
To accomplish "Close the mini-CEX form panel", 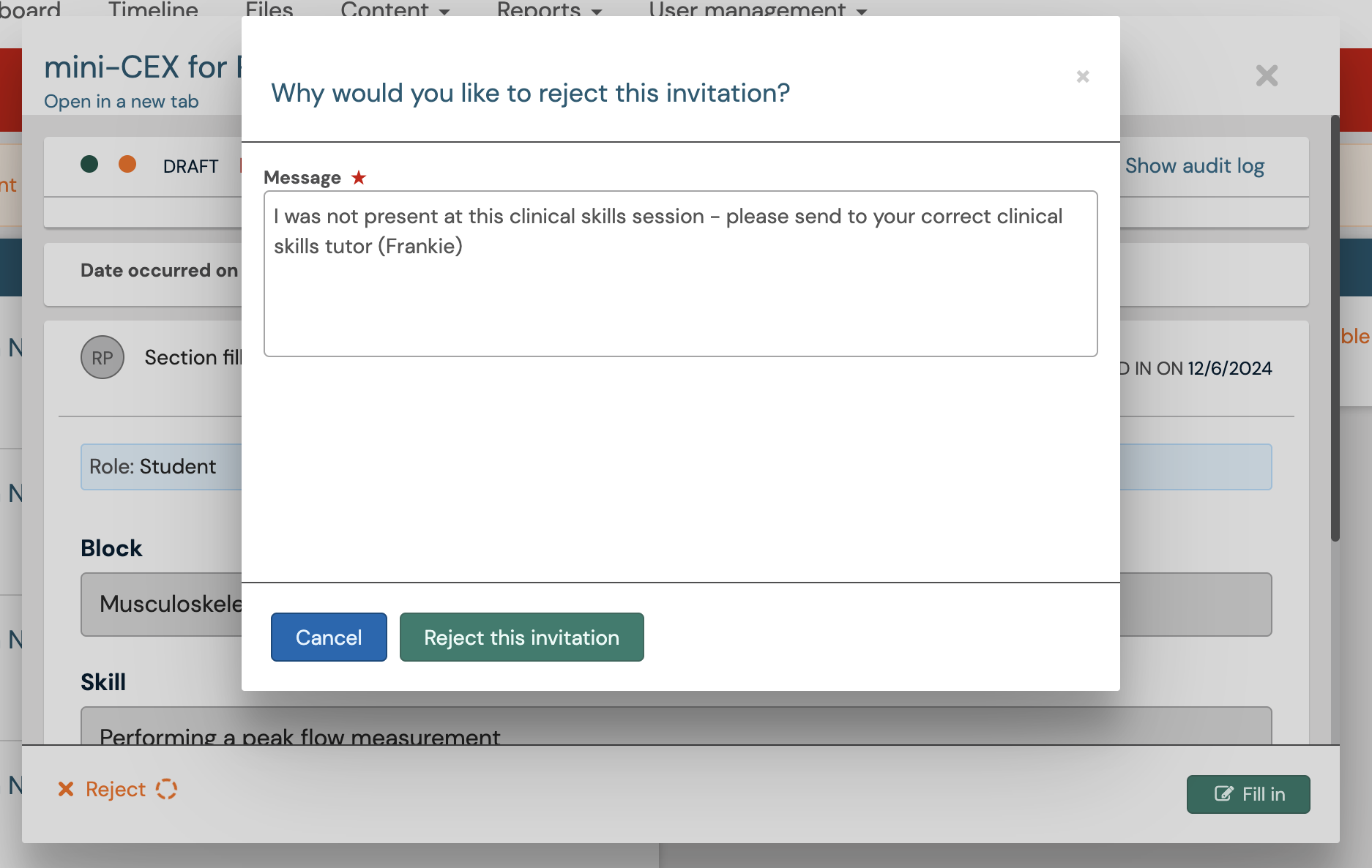I will (1267, 75).
